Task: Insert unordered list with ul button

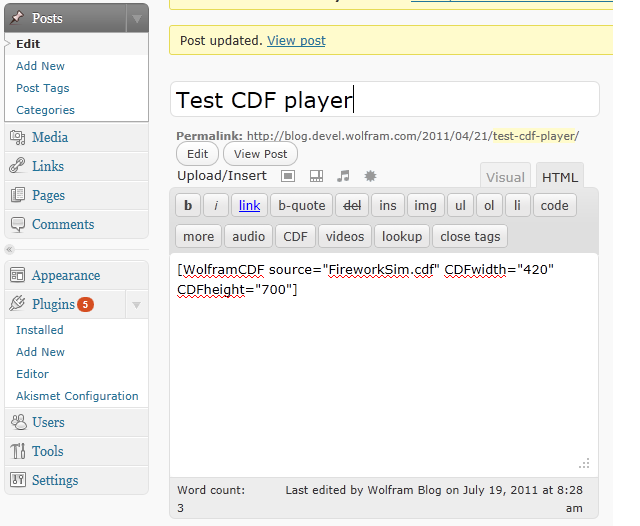Action: tap(460, 205)
